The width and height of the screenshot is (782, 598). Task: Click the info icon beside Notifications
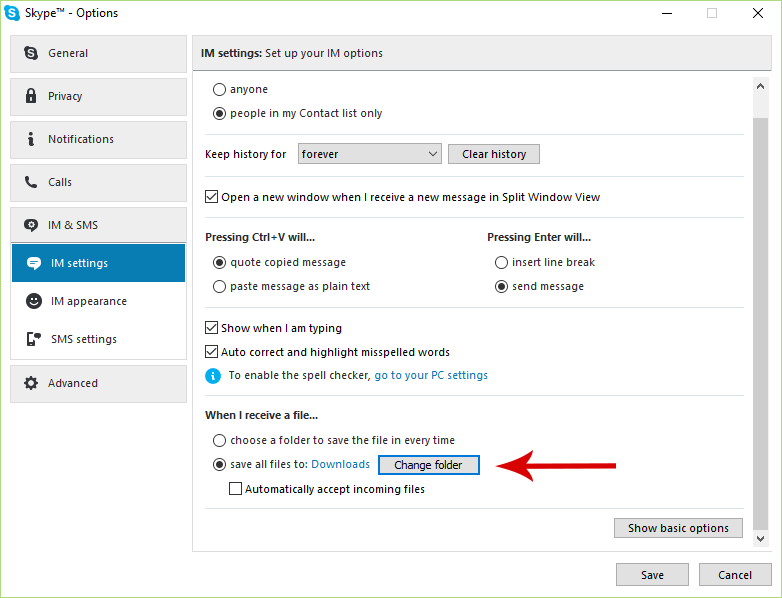pos(31,139)
